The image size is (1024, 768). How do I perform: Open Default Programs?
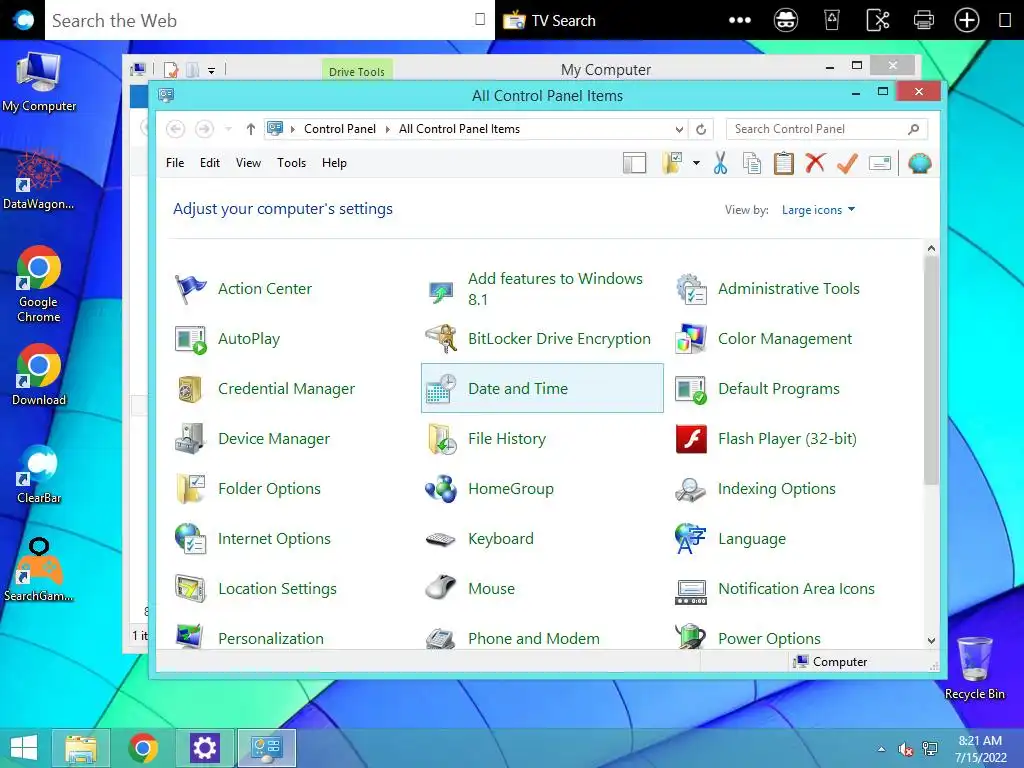pyautogui.click(x=758, y=389)
